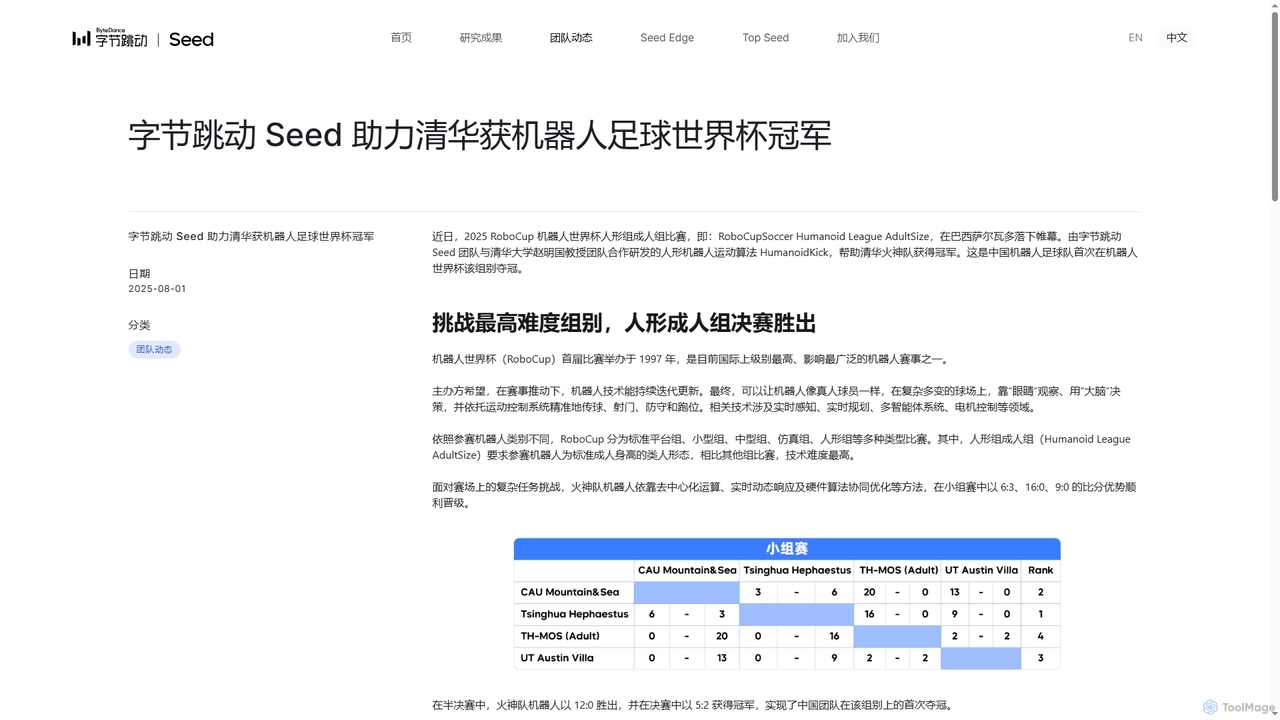Screen dimensions: 1280x720
Task: Click the page vertical scrollbar thumb
Action: coord(1274,105)
